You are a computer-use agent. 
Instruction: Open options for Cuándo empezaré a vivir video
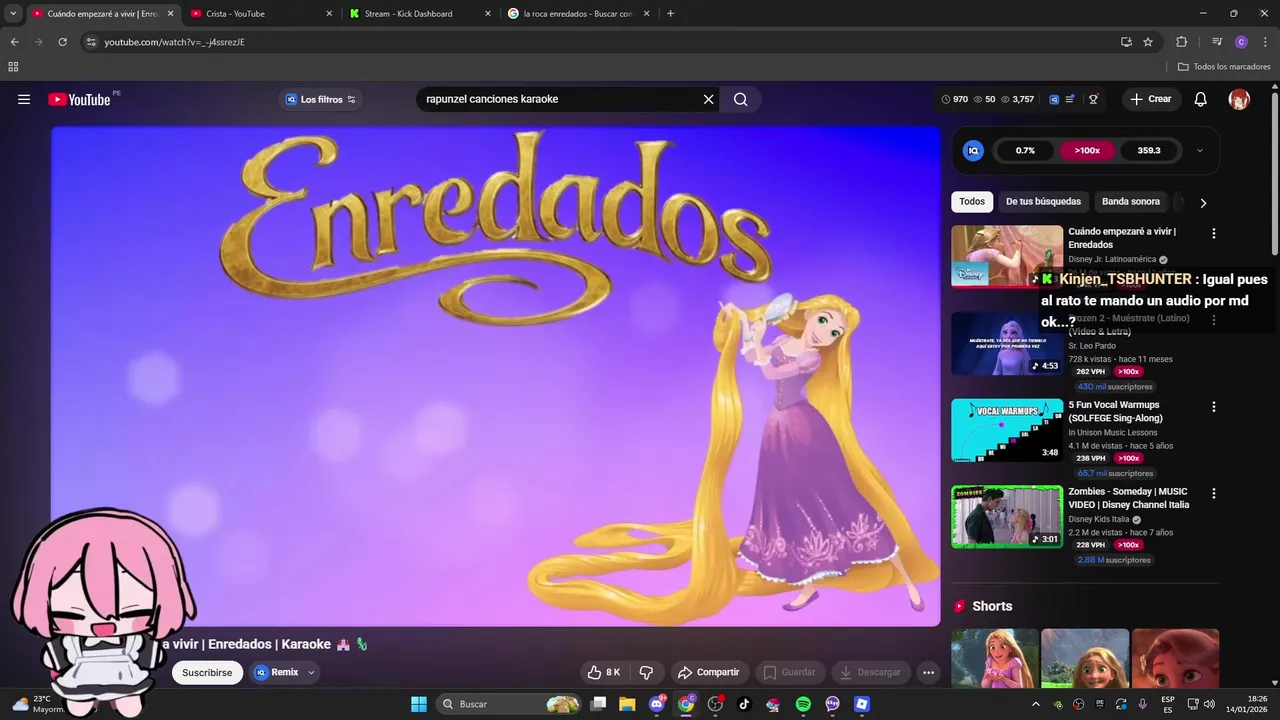1214,233
